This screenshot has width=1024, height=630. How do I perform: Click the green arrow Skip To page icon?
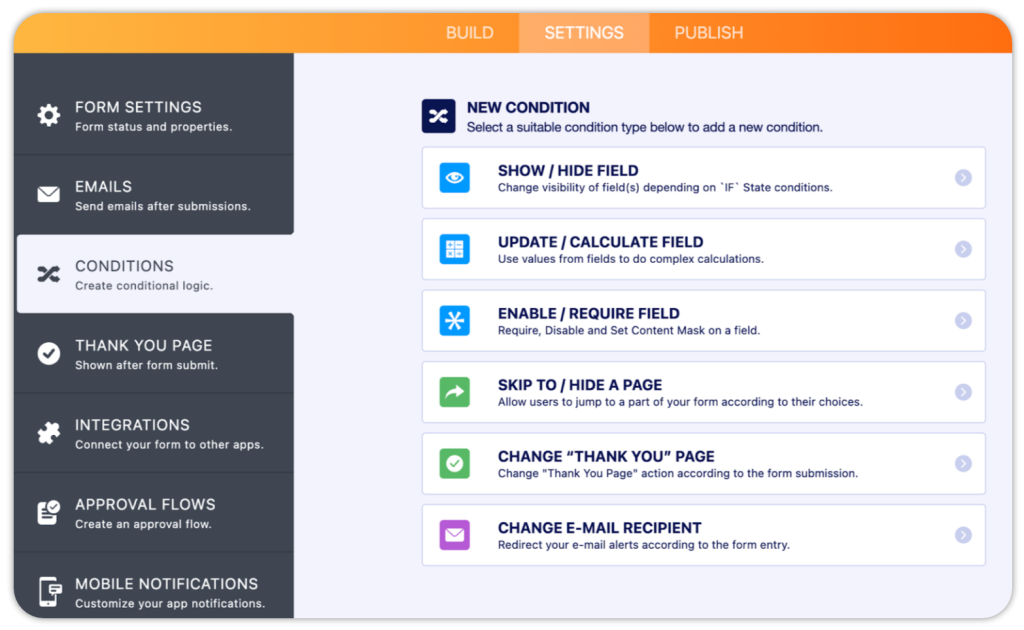coord(455,392)
